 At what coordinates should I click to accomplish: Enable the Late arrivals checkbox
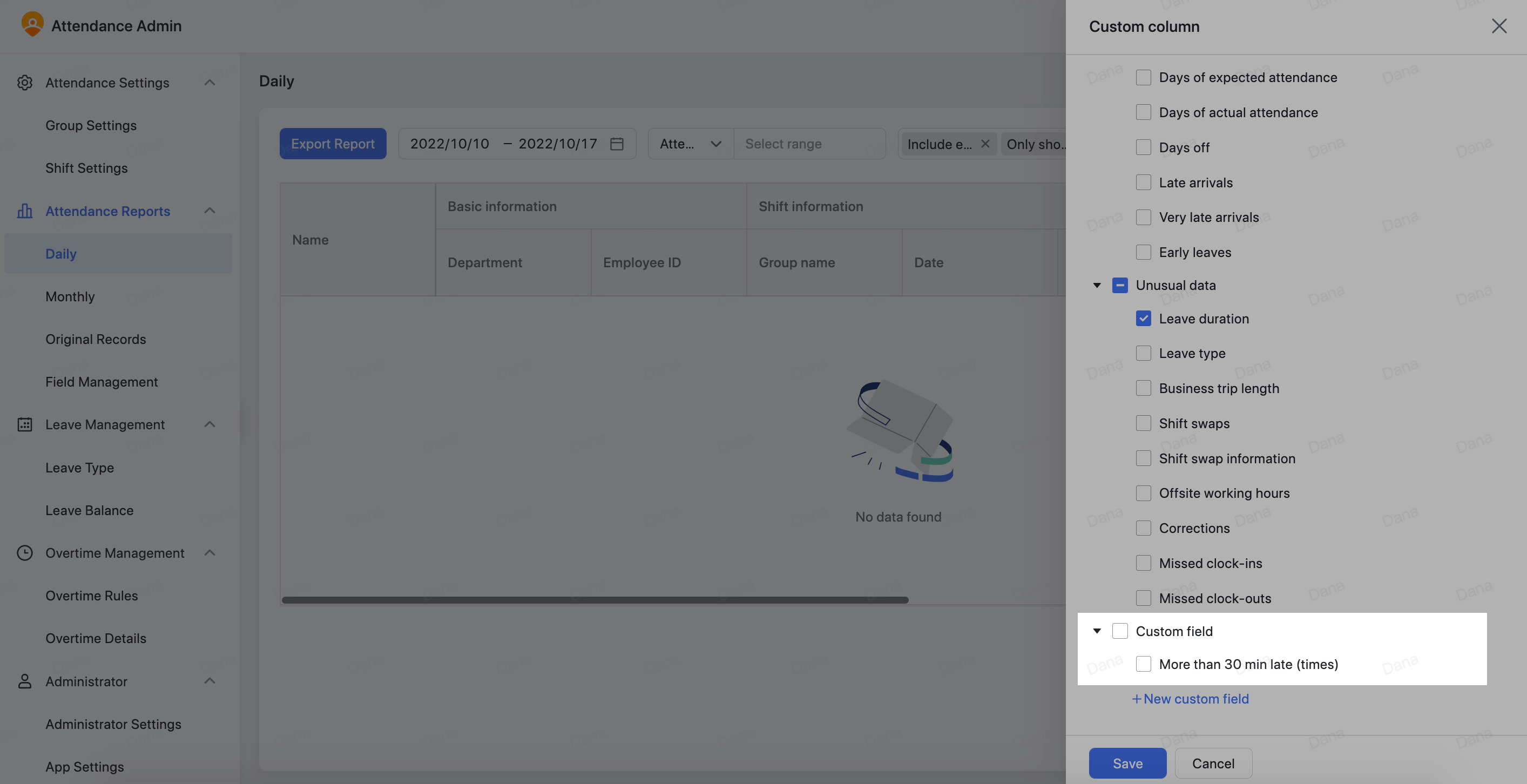pos(1143,183)
